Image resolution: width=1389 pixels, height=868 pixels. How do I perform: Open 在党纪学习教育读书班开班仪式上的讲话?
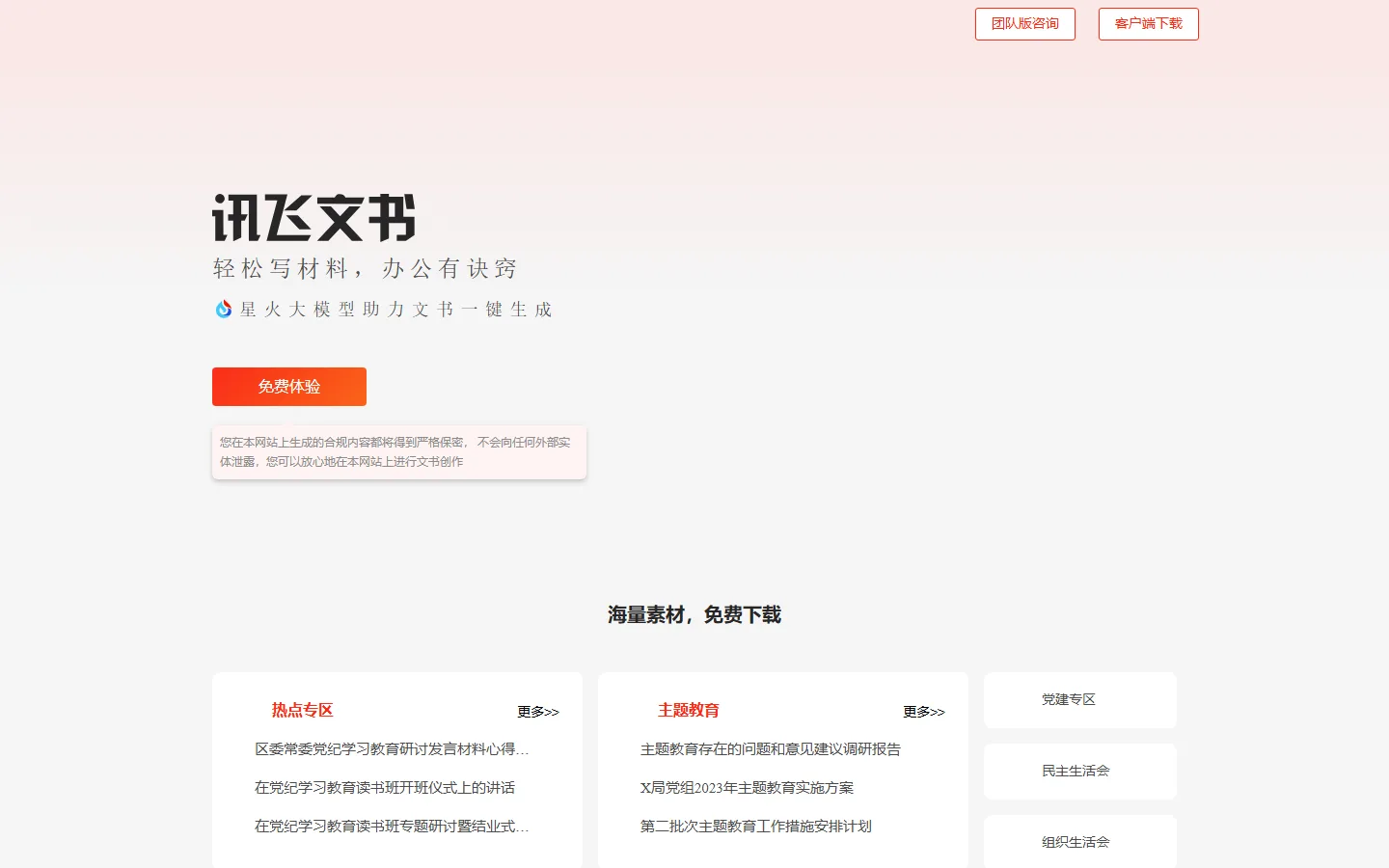[x=385, y=788]
